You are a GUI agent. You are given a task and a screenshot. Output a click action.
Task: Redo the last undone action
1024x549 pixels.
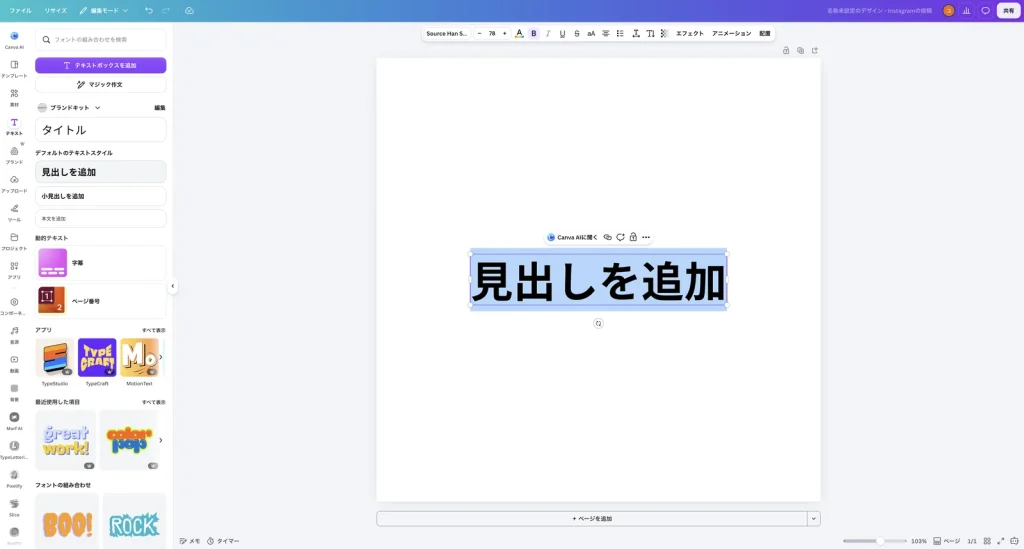click(165, 10)
